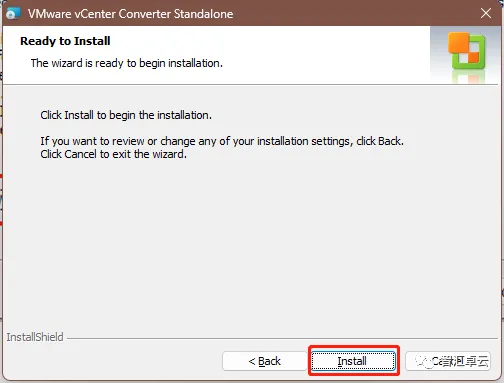Click the orange and green VMware logo
This screenshot has height=383, width=504.
[x=466, y=51]
